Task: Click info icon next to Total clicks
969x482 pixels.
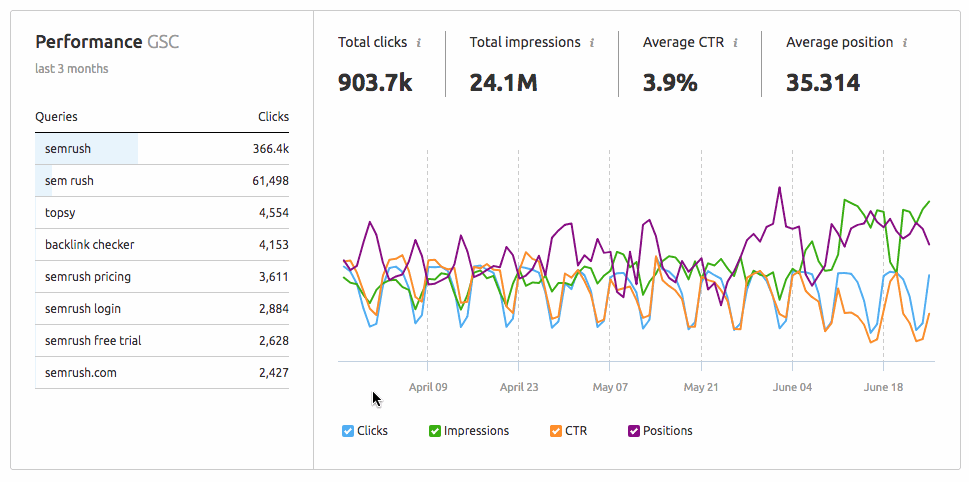Action: pos(418,43)
